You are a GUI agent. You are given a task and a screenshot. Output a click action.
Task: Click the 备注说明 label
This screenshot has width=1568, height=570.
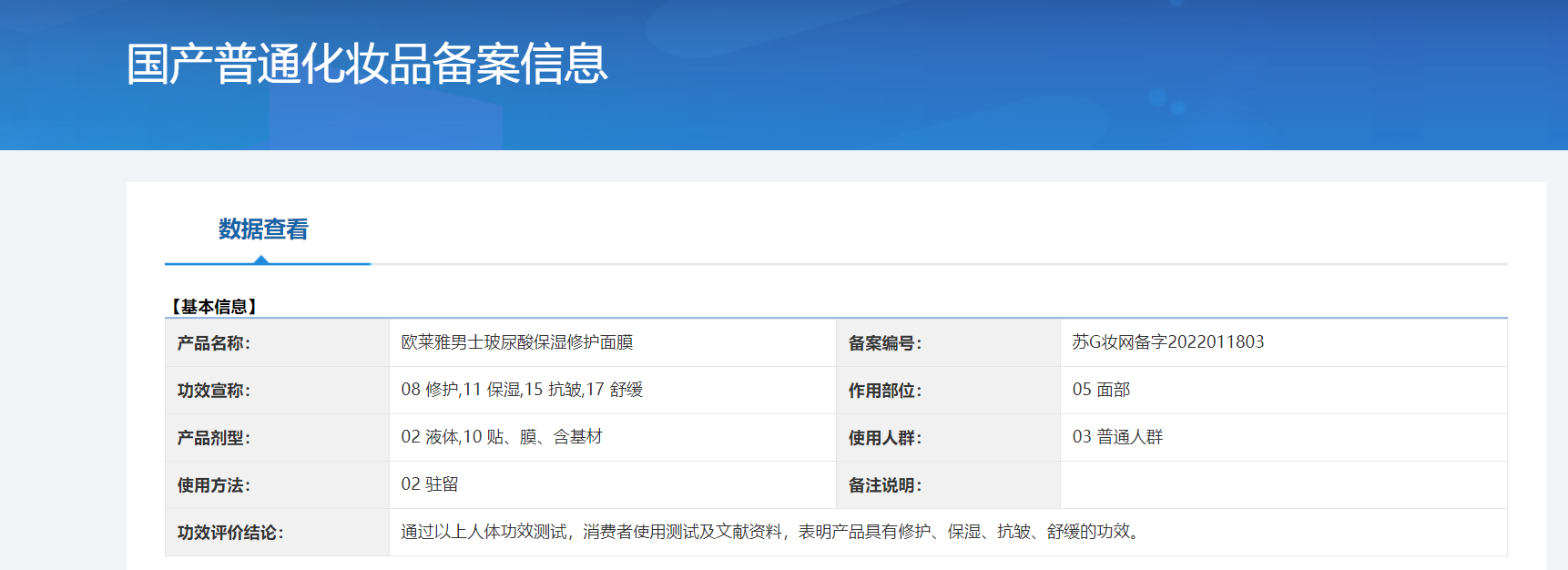885,485
